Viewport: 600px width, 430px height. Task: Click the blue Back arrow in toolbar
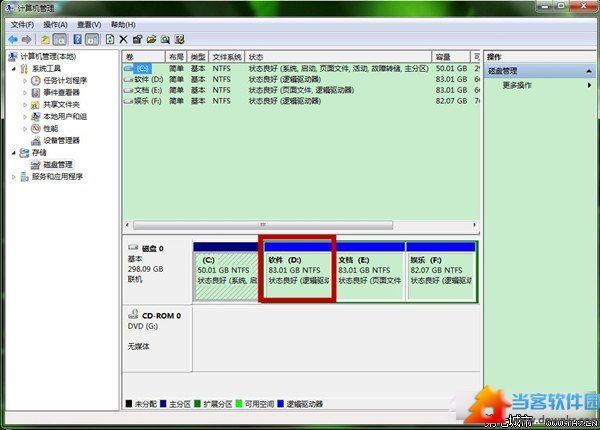click(13, 39)
